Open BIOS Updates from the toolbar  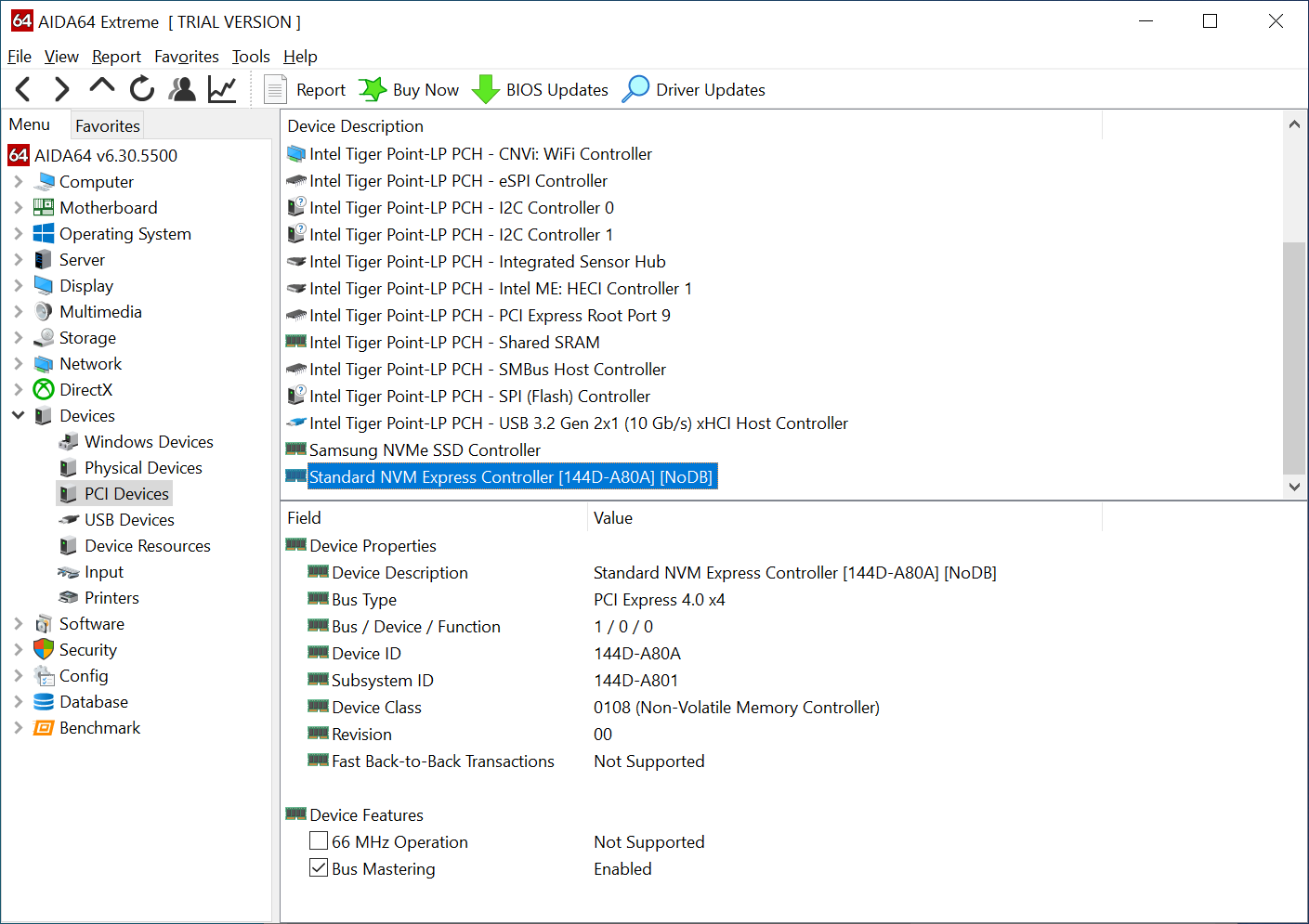(x=540, y=90)
